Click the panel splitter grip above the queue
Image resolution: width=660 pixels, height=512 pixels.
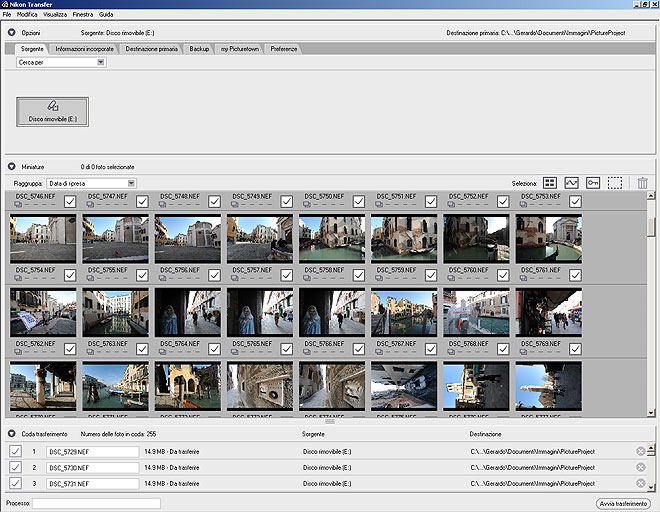click(330, 421)
